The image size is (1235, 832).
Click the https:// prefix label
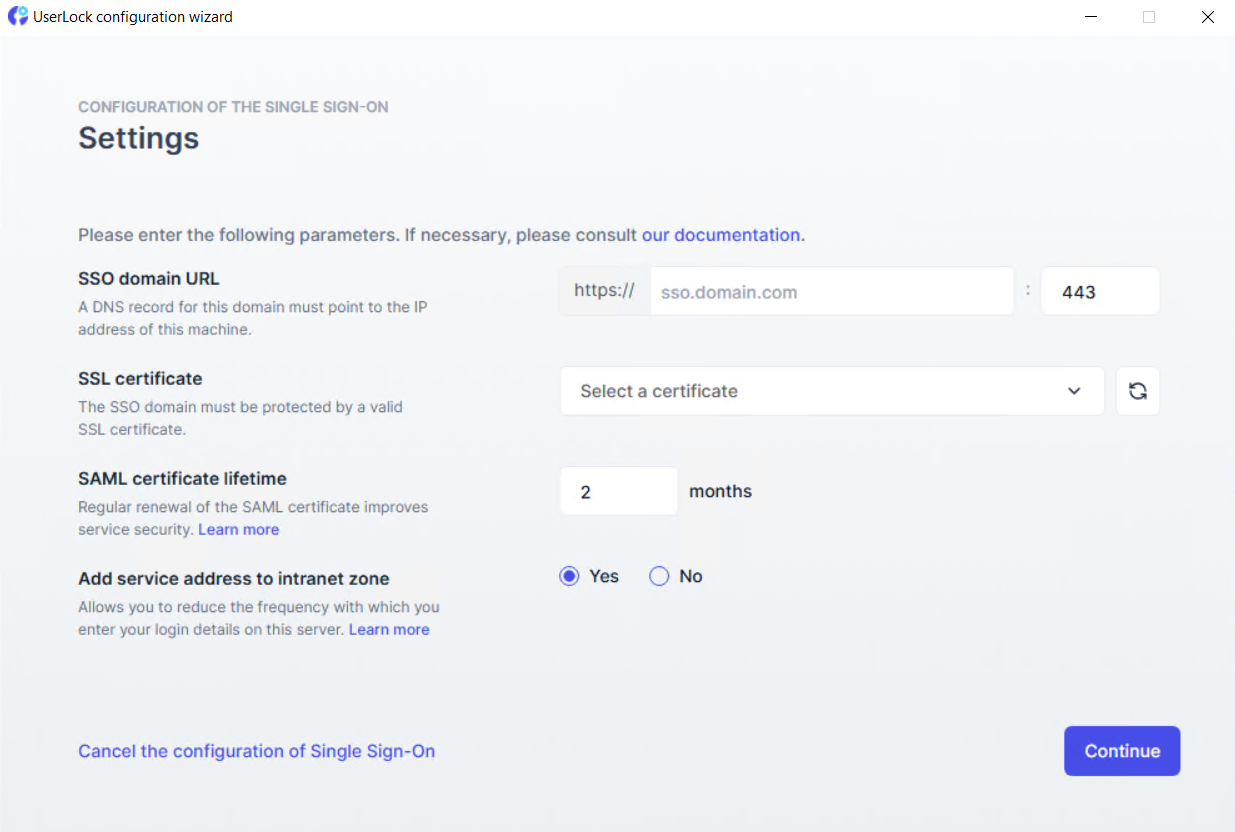pos(605,291)
